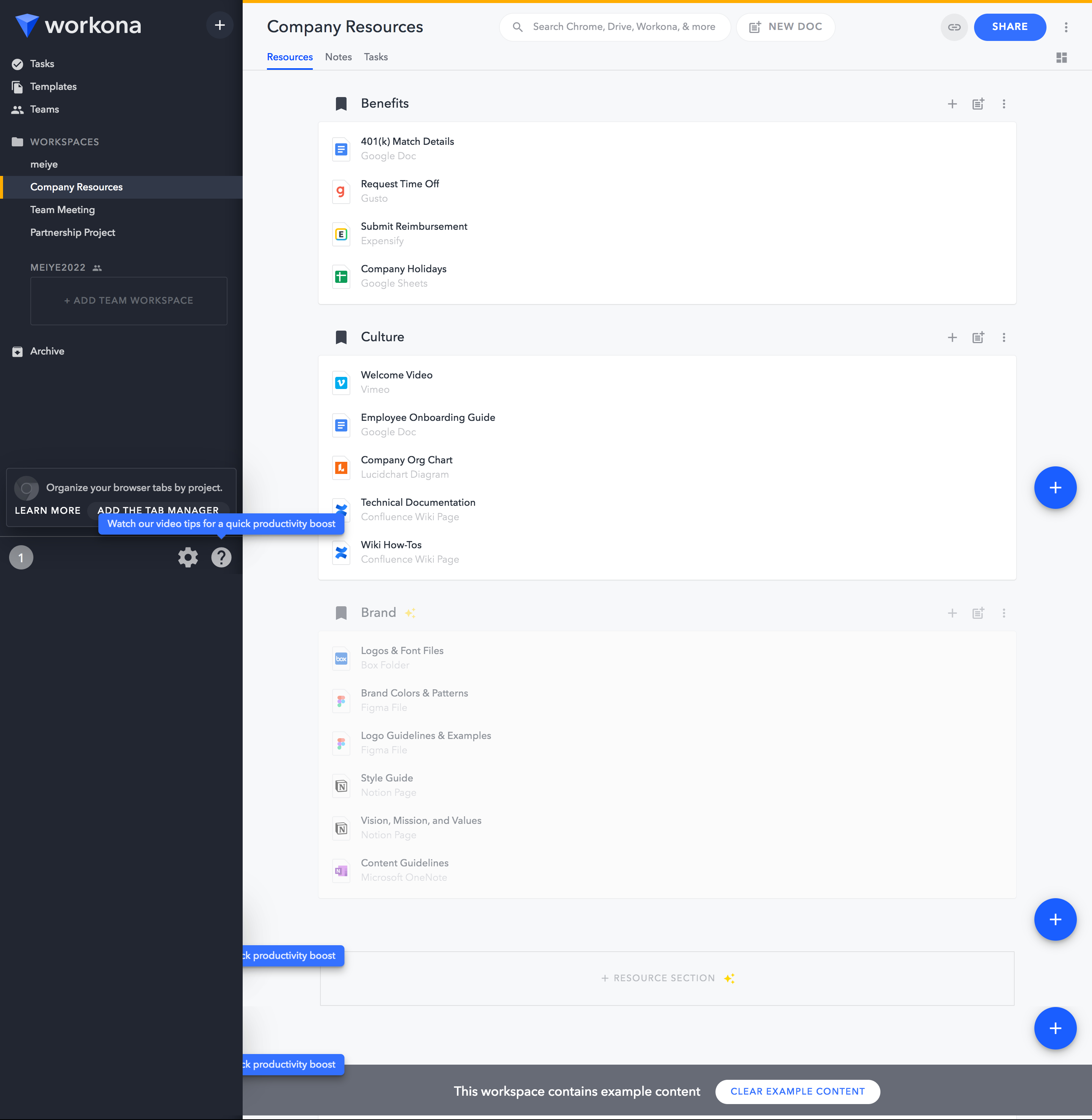Click ADD THE TAB MANAGER button
The image size is (1092, 1120).
[x=158, y=509]
